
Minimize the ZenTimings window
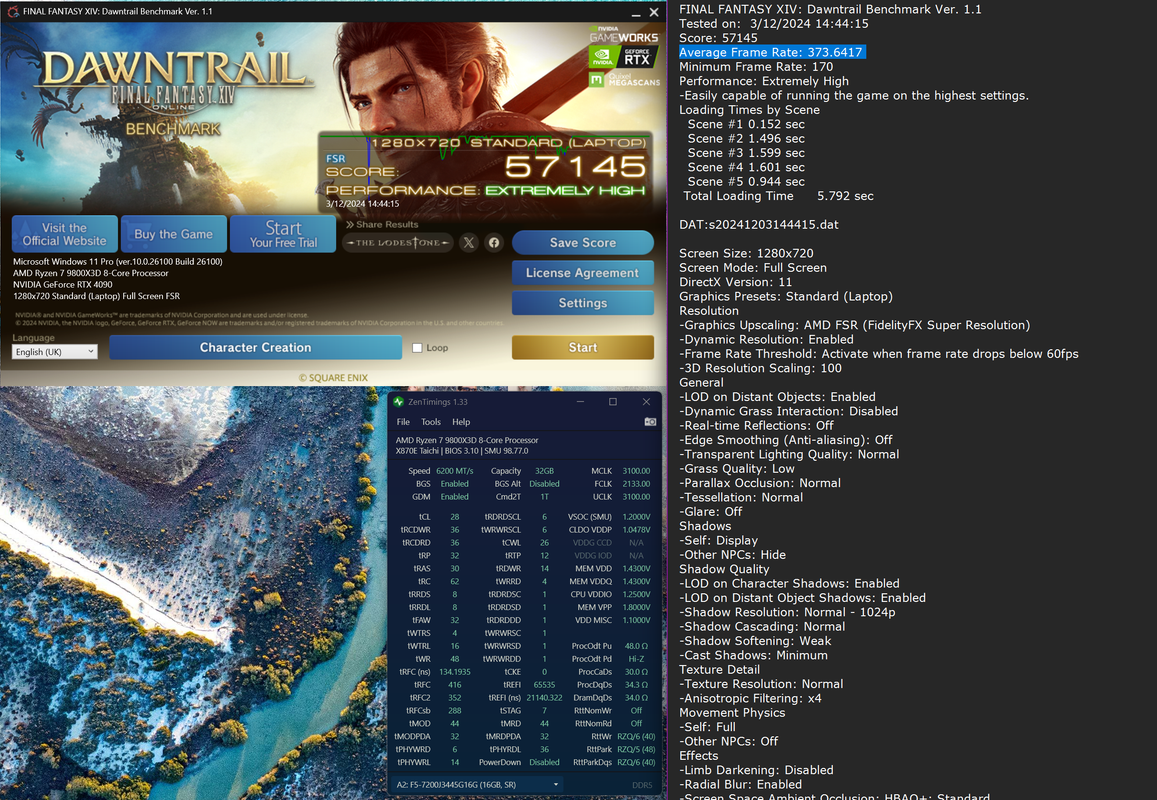click(x=580, y=402)
